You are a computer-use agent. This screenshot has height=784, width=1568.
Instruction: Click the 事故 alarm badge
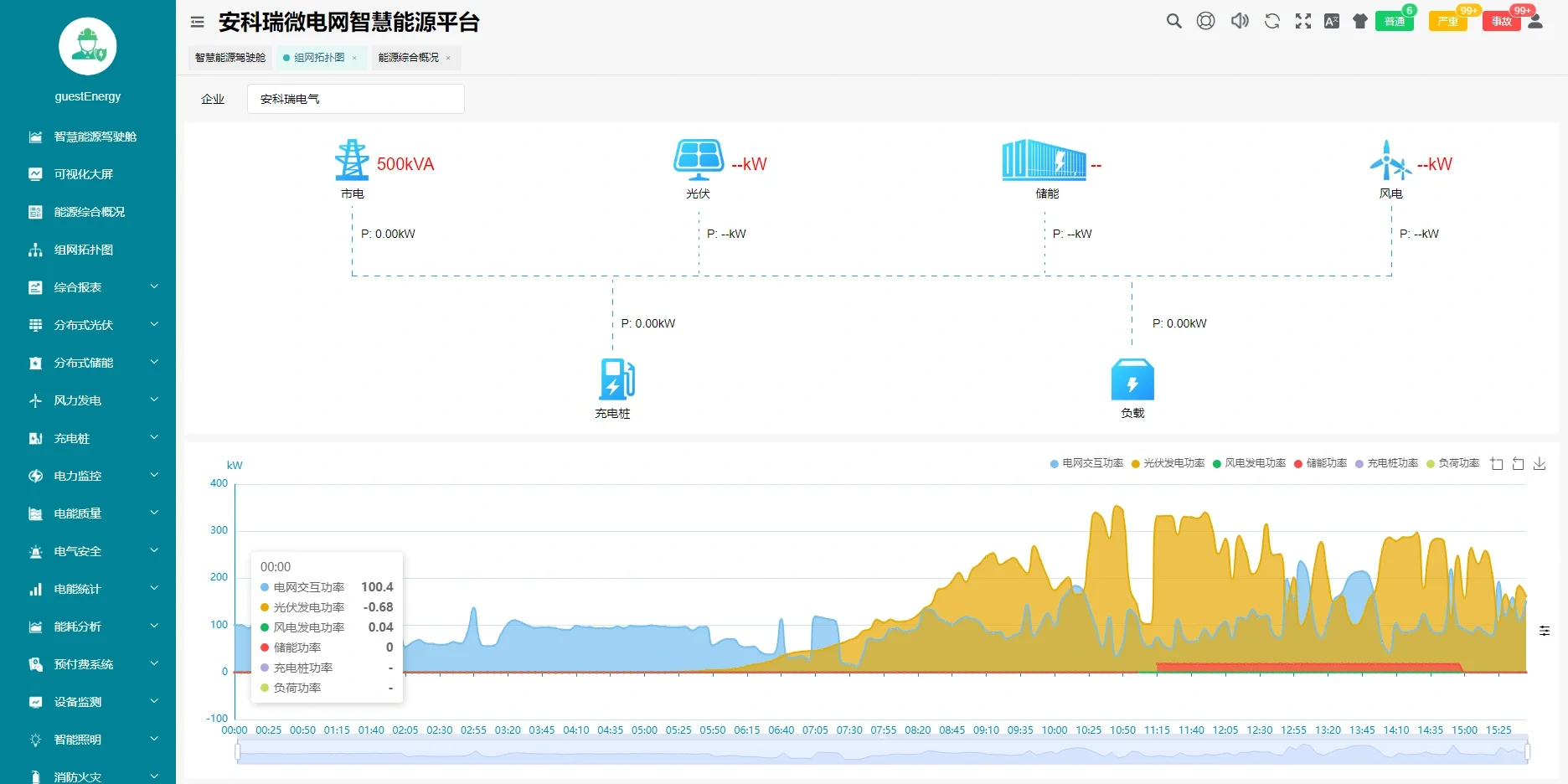tap(1502, 21)
